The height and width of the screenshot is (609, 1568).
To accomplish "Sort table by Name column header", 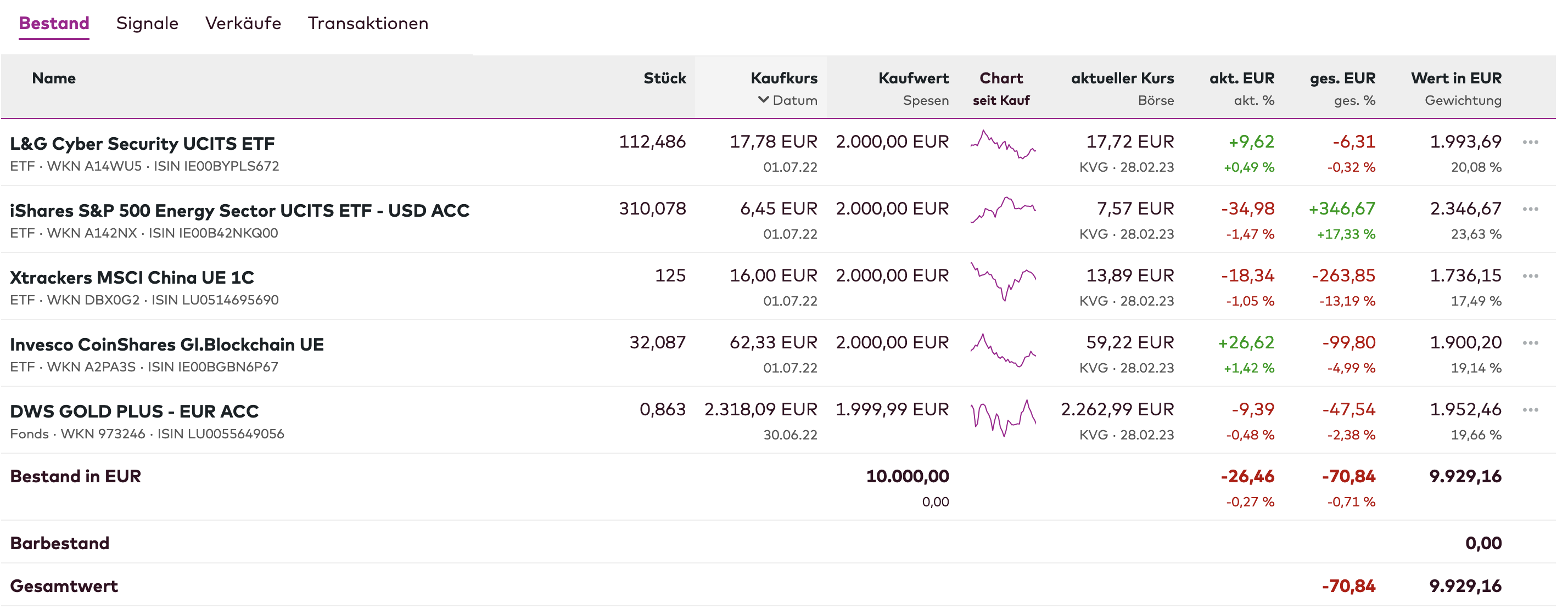I will click(54, 78).
